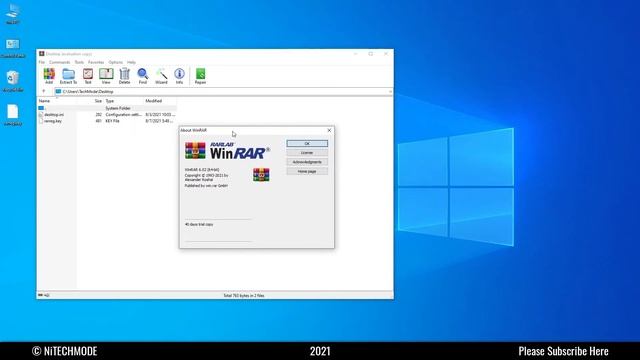Select the "KEY File" type cell
Screen dimensions: 640x360
tap(112, 121)
